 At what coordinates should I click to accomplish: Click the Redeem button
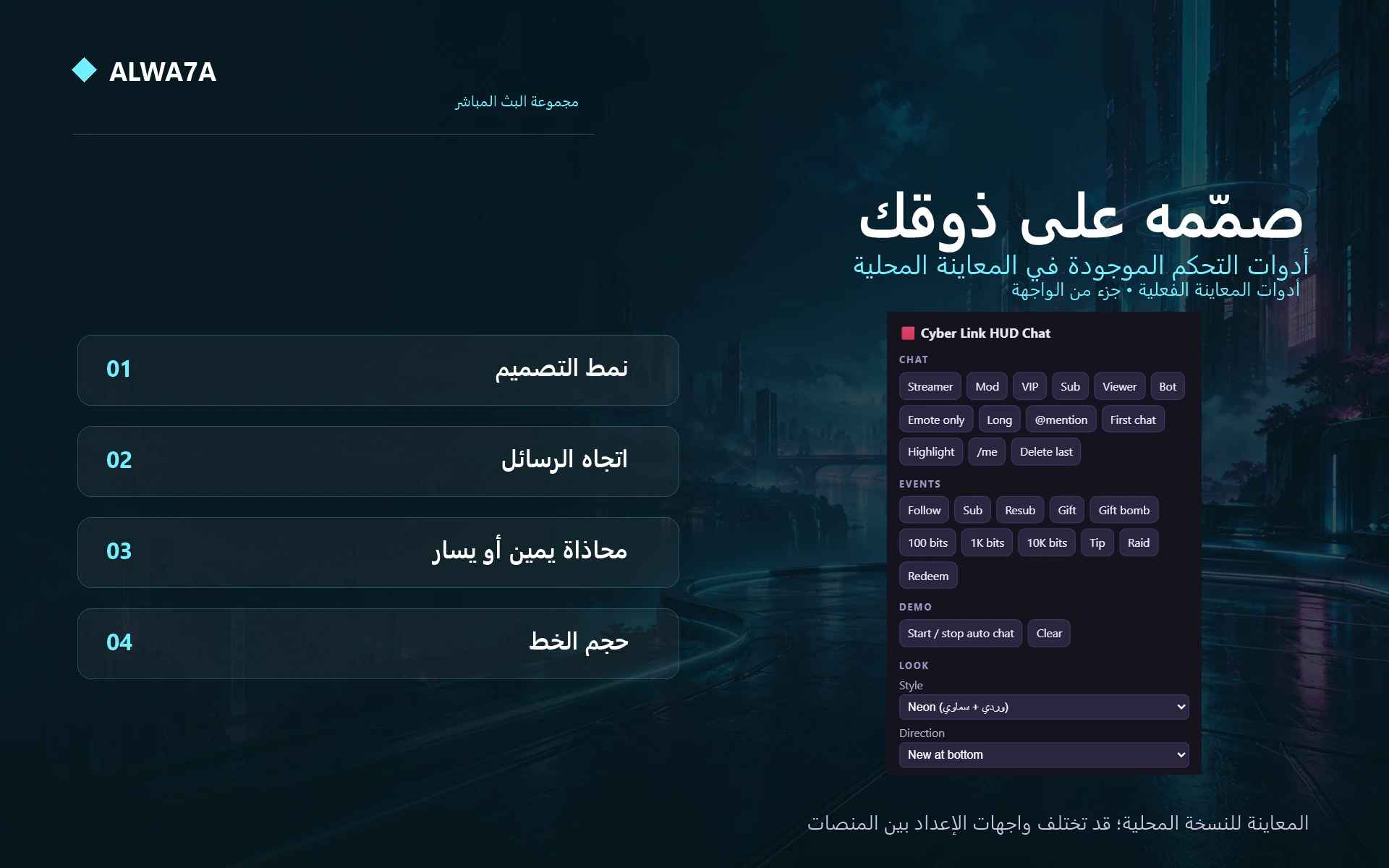click(928, 576)
